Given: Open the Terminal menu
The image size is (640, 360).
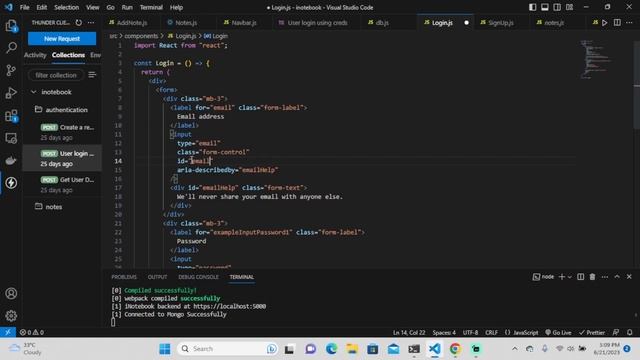Looking at the screenshot, I should tap(151, 7).
